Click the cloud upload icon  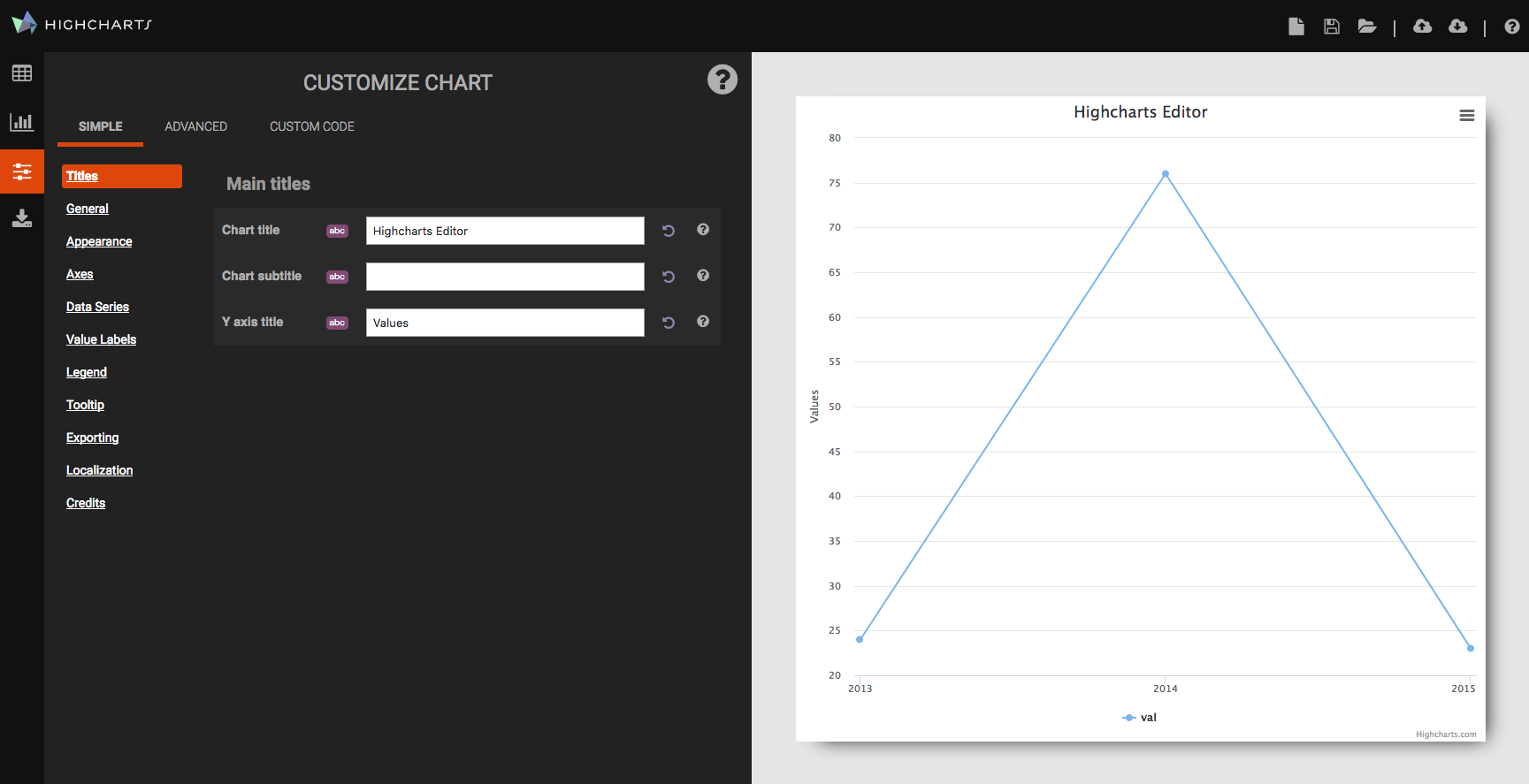pyautogui.click(x=1423, y=27)
